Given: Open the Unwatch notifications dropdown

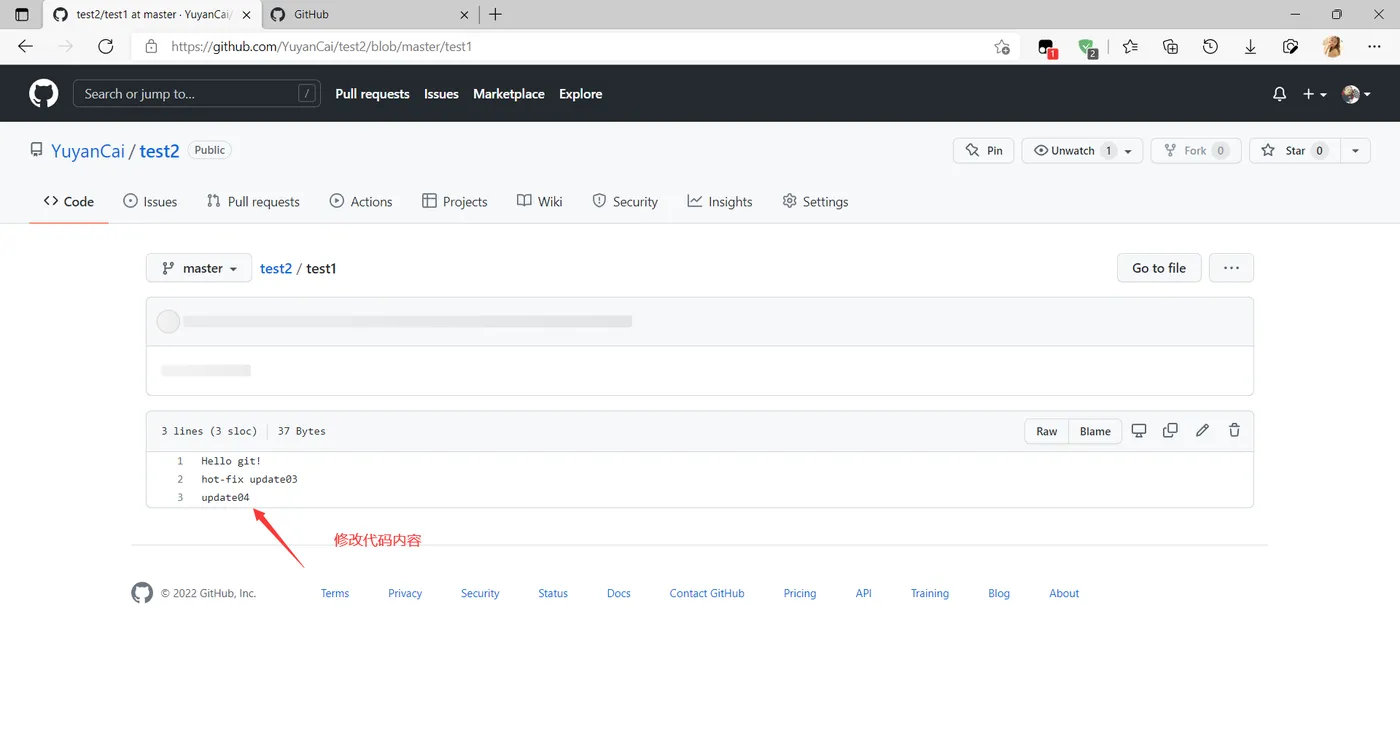Looking at the screenshot, I should point(1082,151).
